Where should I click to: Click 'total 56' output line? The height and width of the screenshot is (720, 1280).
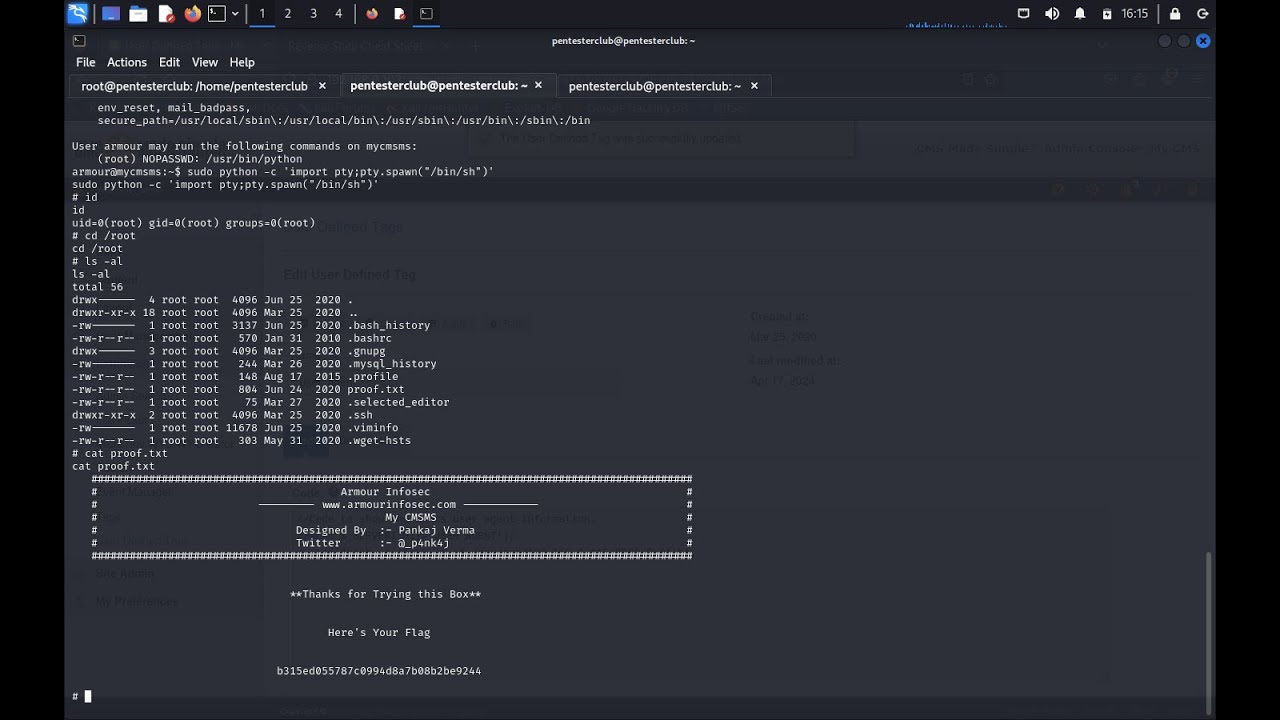(98, 287)
